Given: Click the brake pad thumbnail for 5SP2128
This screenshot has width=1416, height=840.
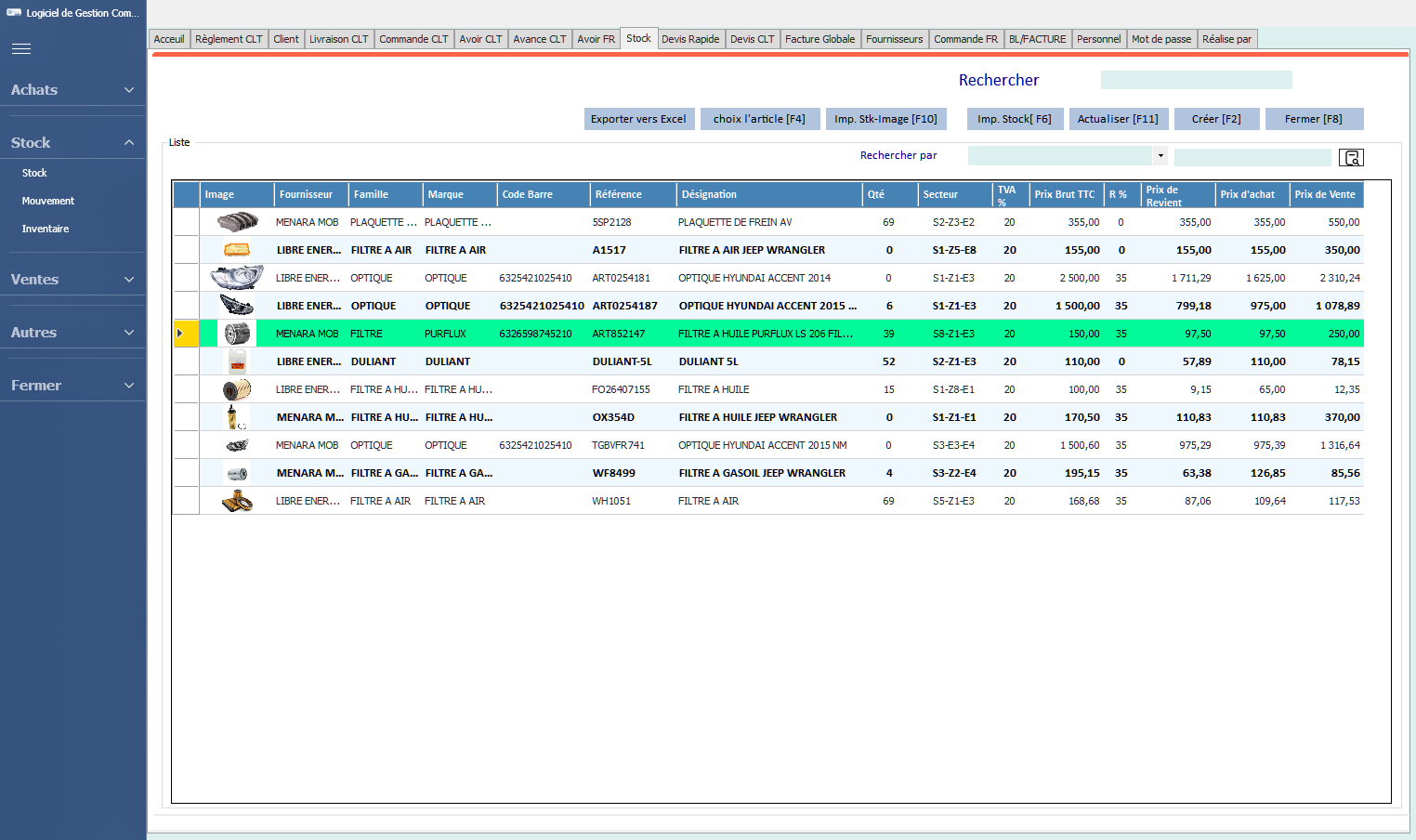Looking at the screenshot, I should 237,222.
